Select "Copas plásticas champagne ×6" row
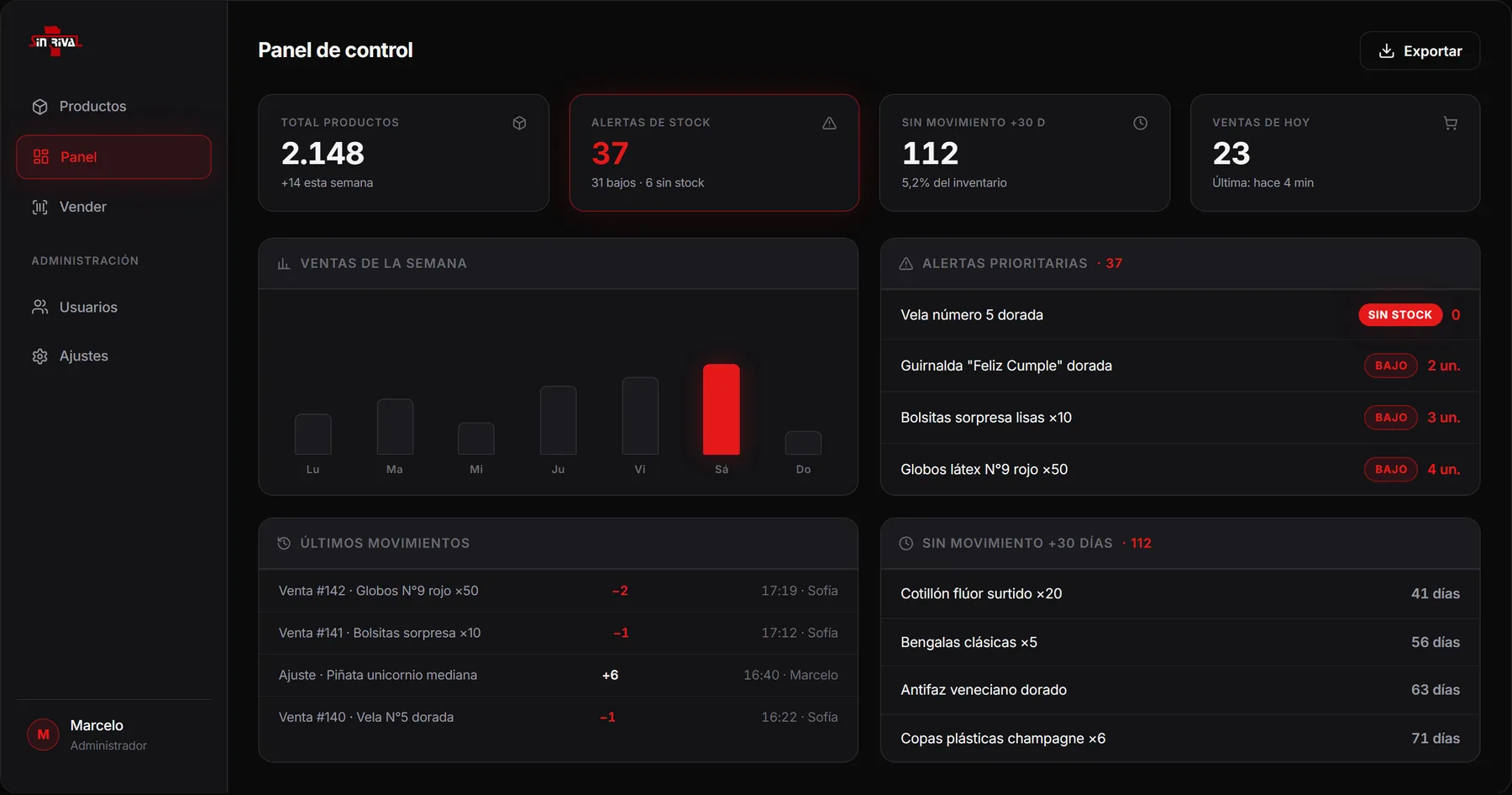 point(1180,739)
